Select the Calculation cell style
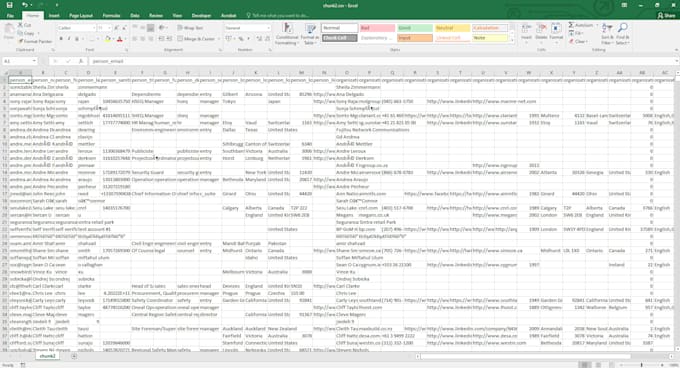Image resolution: width=680 pixels, height=368 pixels. point(490,28)
